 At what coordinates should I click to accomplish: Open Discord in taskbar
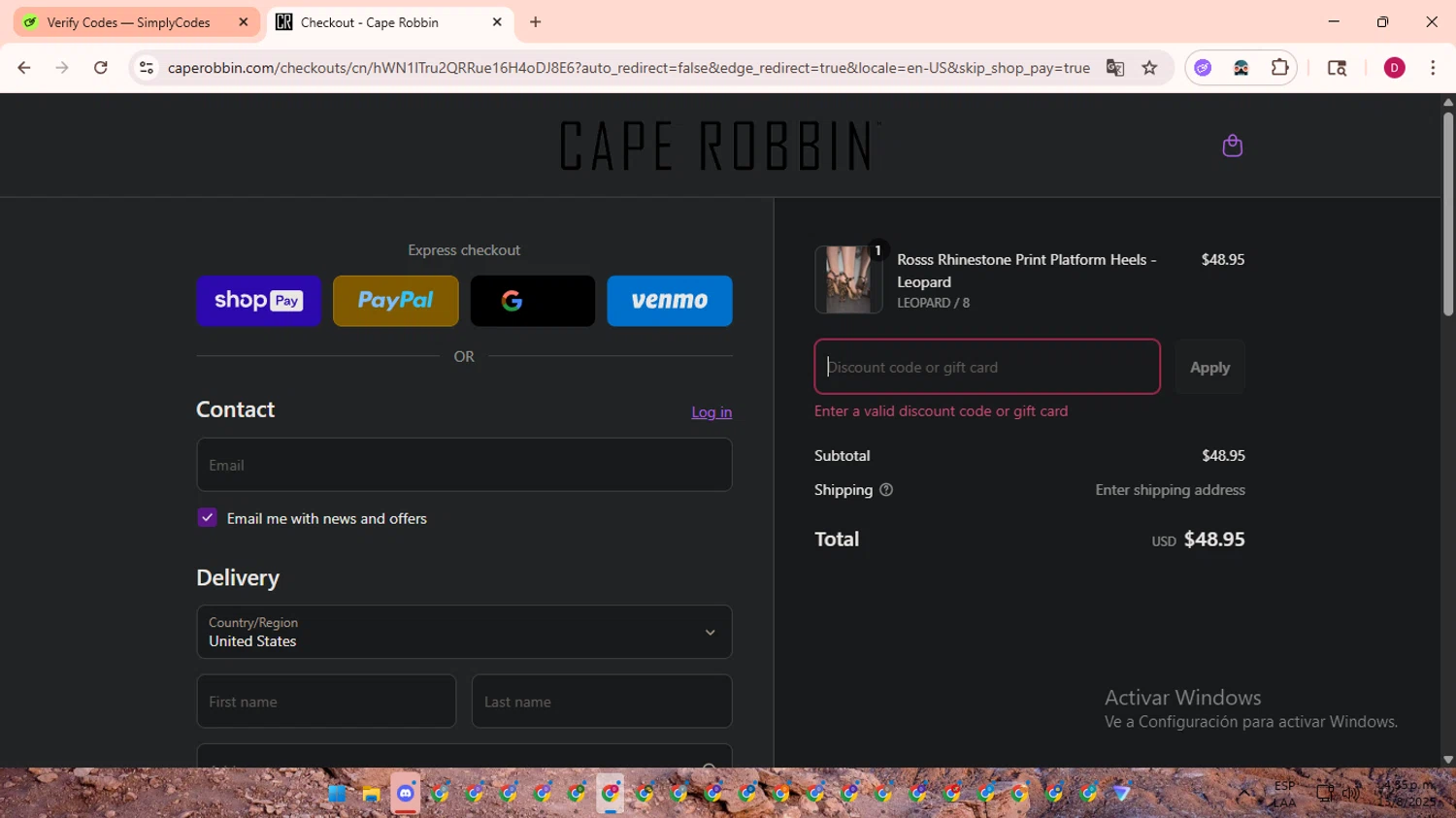405,794
